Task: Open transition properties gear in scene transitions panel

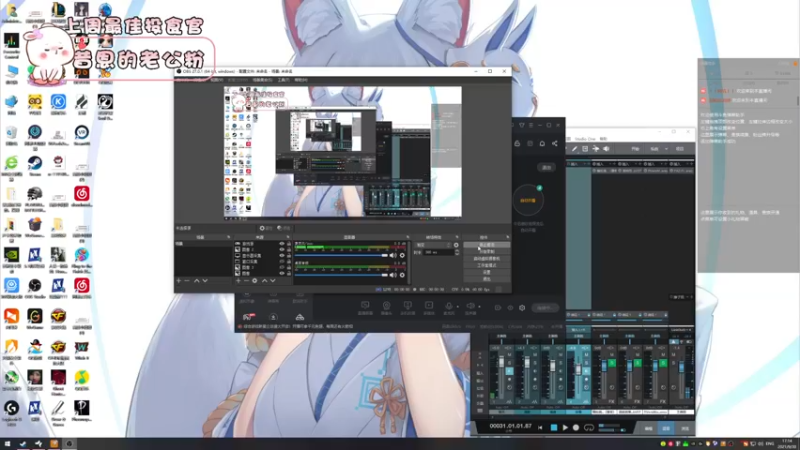Action: pyautogui.click(x=456, y=245)
